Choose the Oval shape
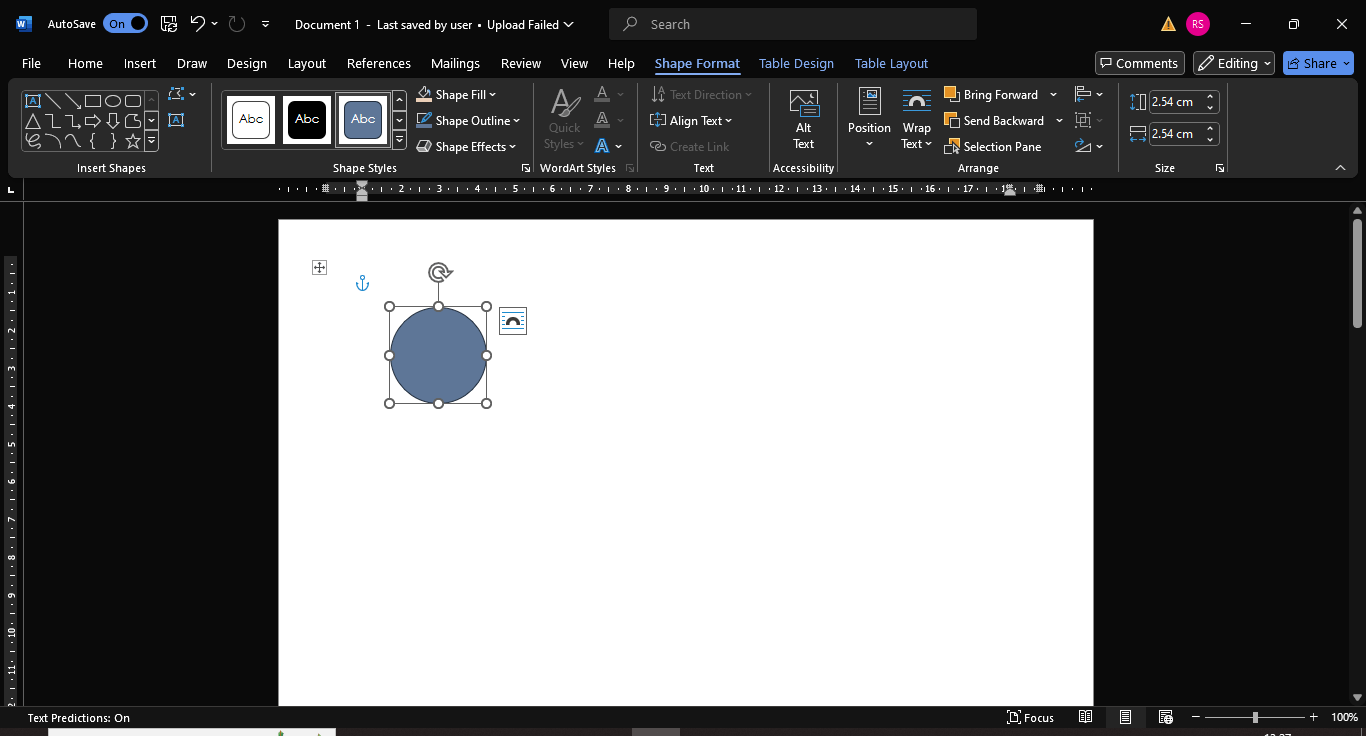 click(x=113, y=101)
